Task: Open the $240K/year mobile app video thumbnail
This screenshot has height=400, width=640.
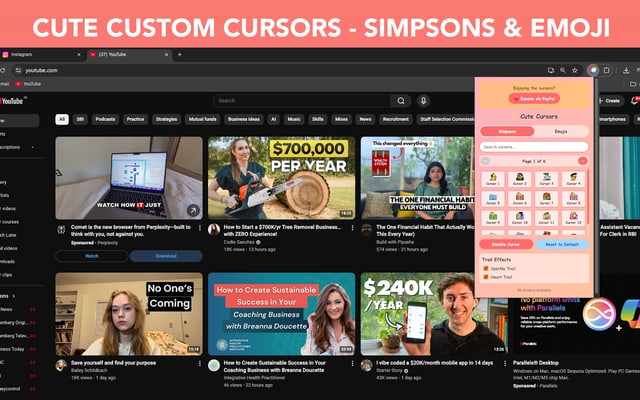Action: (x=434, y=314)
